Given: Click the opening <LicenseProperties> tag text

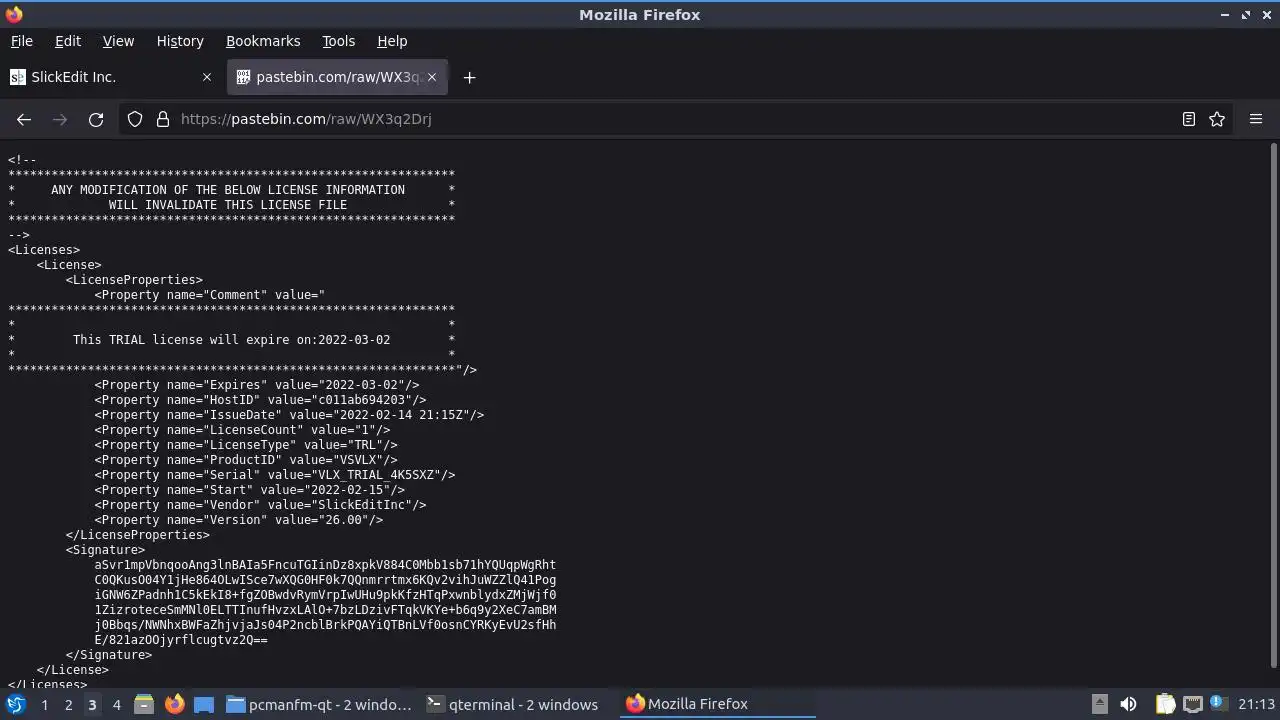Looking at the screenshot, I should 134,280.
